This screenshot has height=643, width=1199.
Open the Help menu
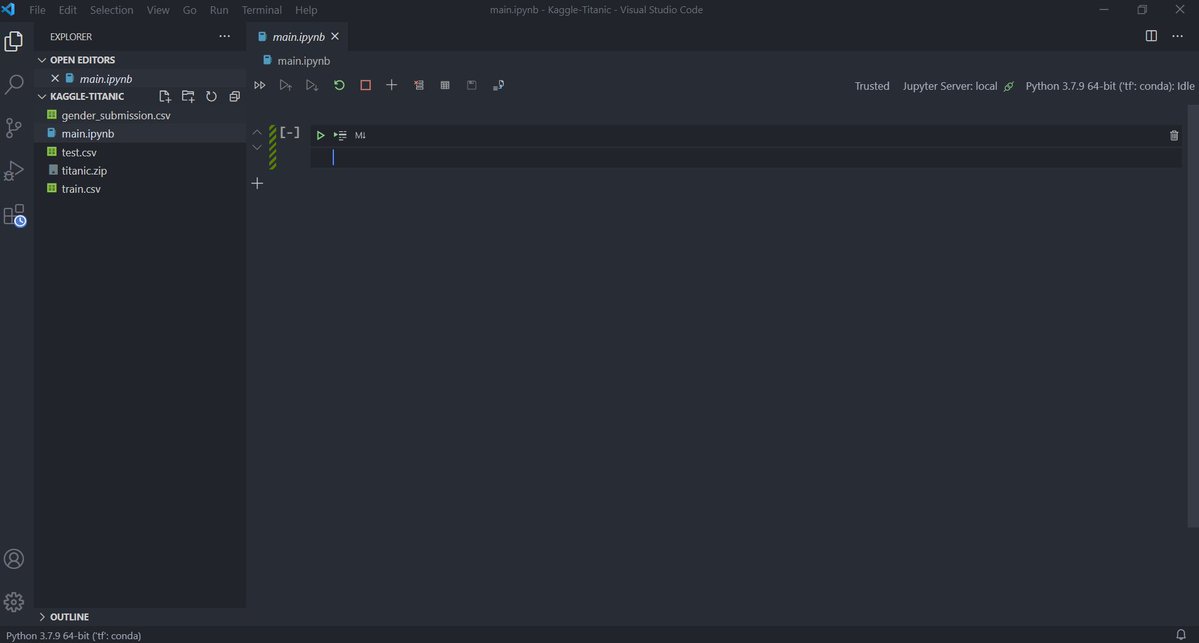306,10
